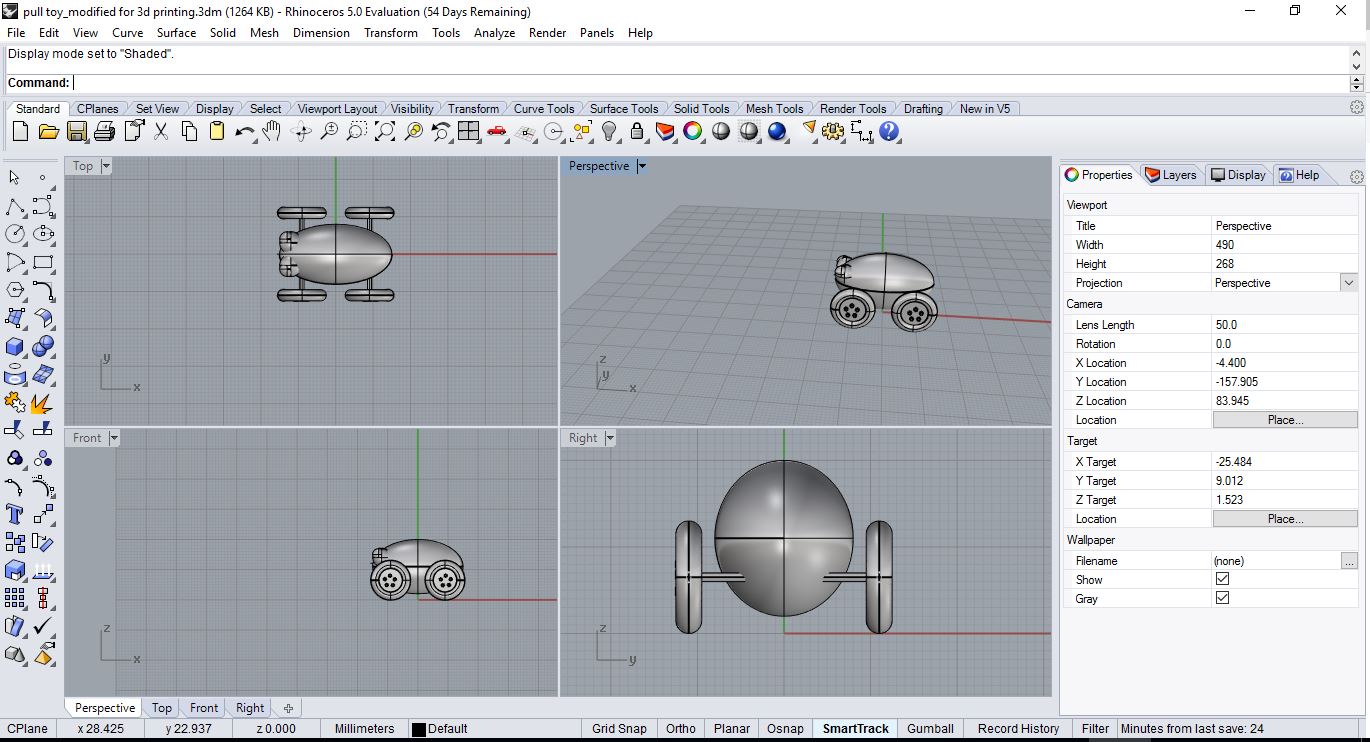
Task: Click the light bulb hide objects icon
Action: pyautogui.click(x=609, y=131)
